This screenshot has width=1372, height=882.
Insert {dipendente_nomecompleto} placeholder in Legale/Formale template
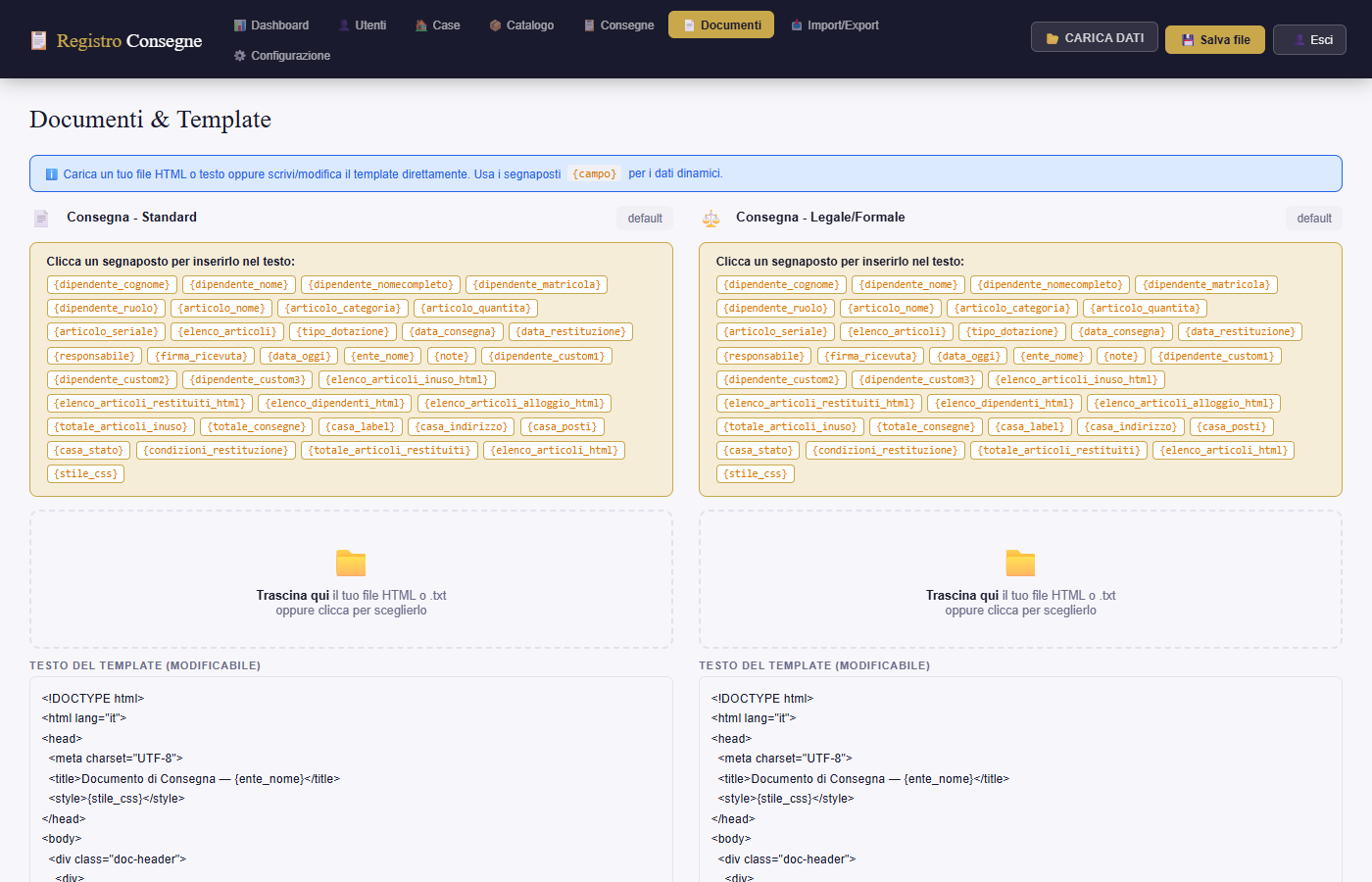click(x=1050, y=285)
